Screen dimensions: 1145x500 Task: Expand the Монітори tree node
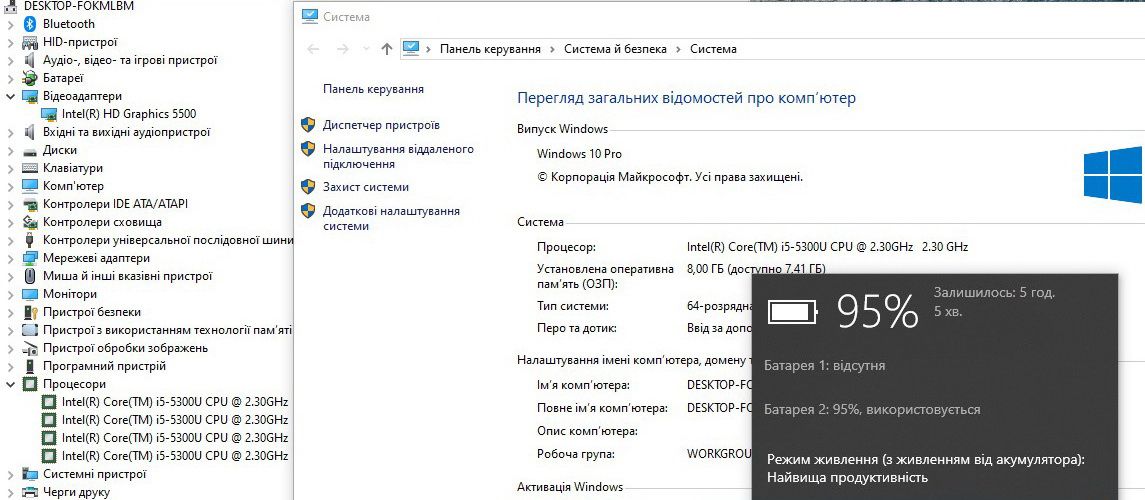10,294
